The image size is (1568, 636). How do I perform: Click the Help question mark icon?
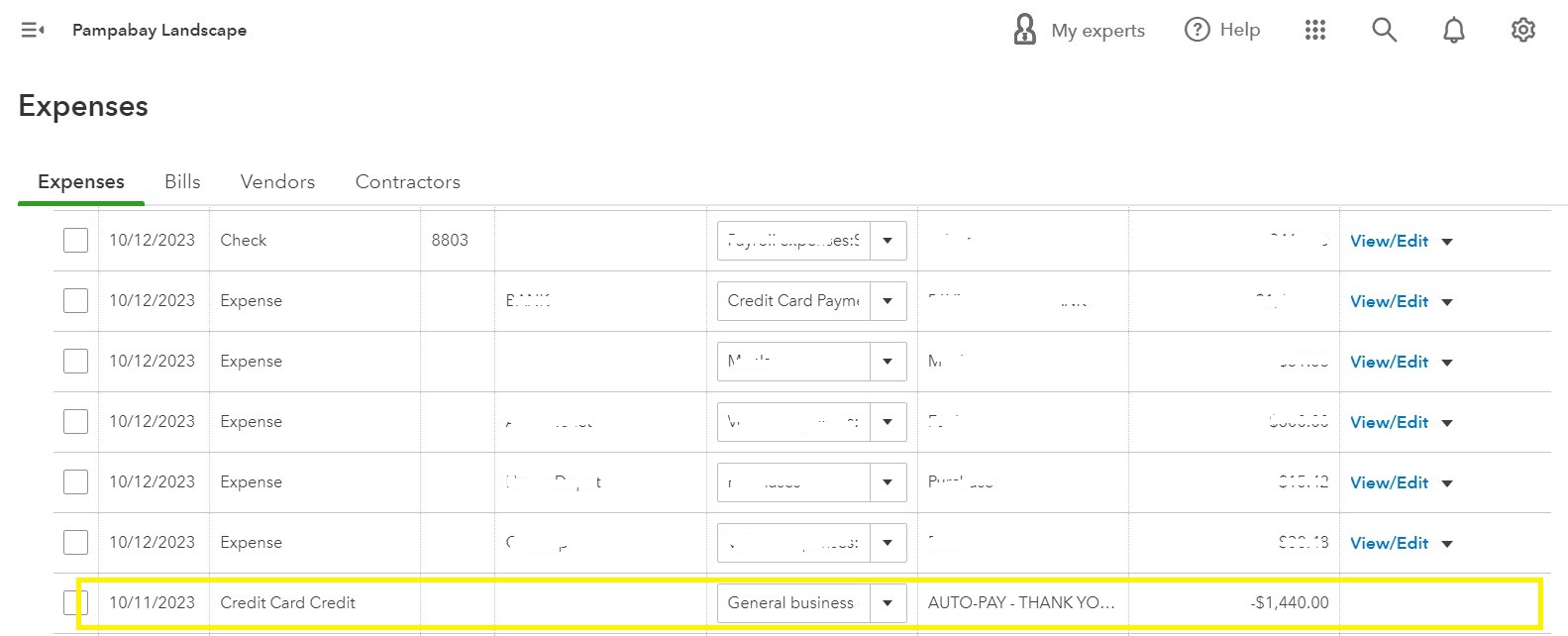coord(1197,30)
